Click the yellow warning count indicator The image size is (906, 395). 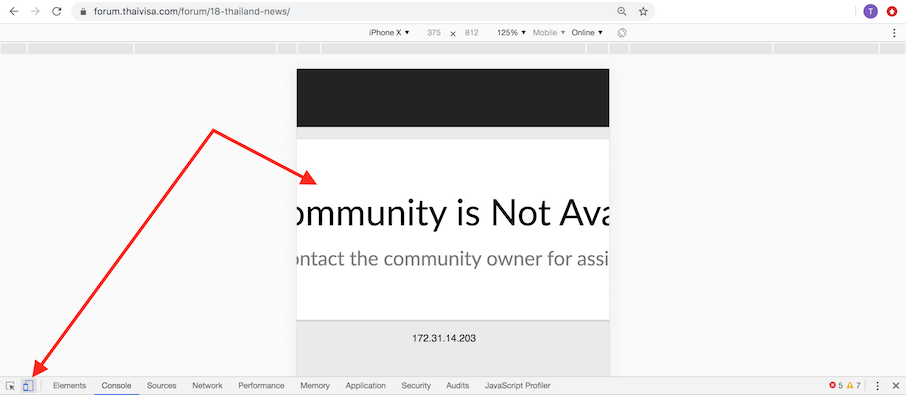(854, 386)
